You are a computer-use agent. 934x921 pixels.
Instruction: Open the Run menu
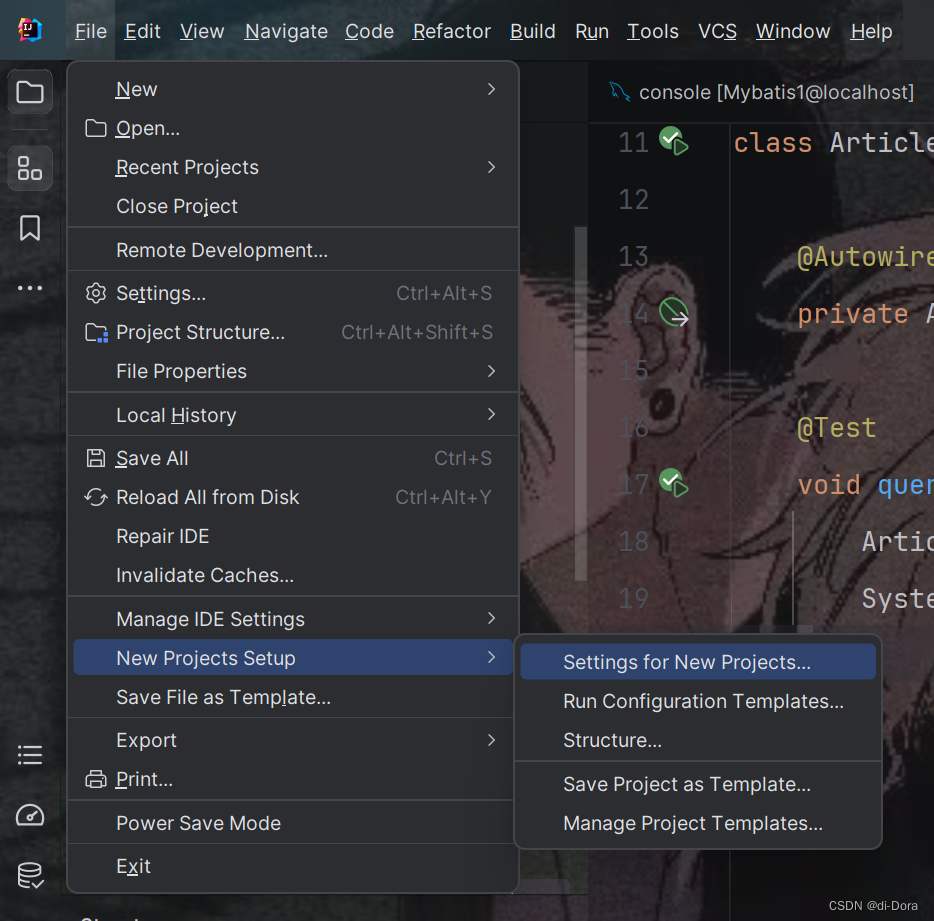coord(591,31)
